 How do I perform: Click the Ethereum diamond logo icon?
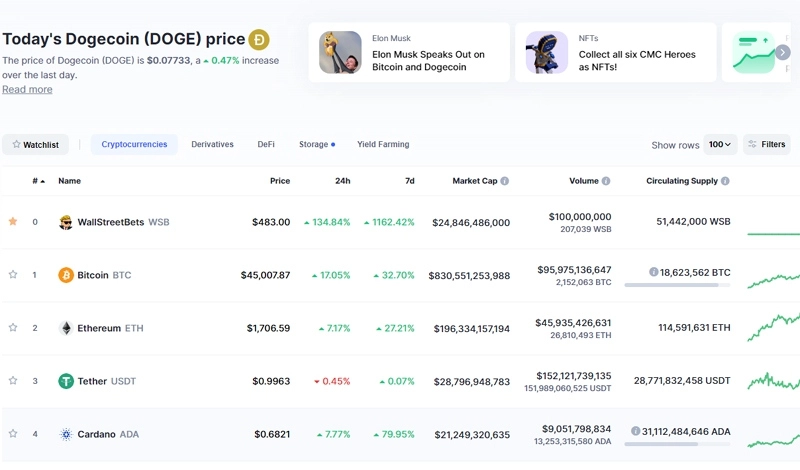pyautogui.click(x=66, y=328)
